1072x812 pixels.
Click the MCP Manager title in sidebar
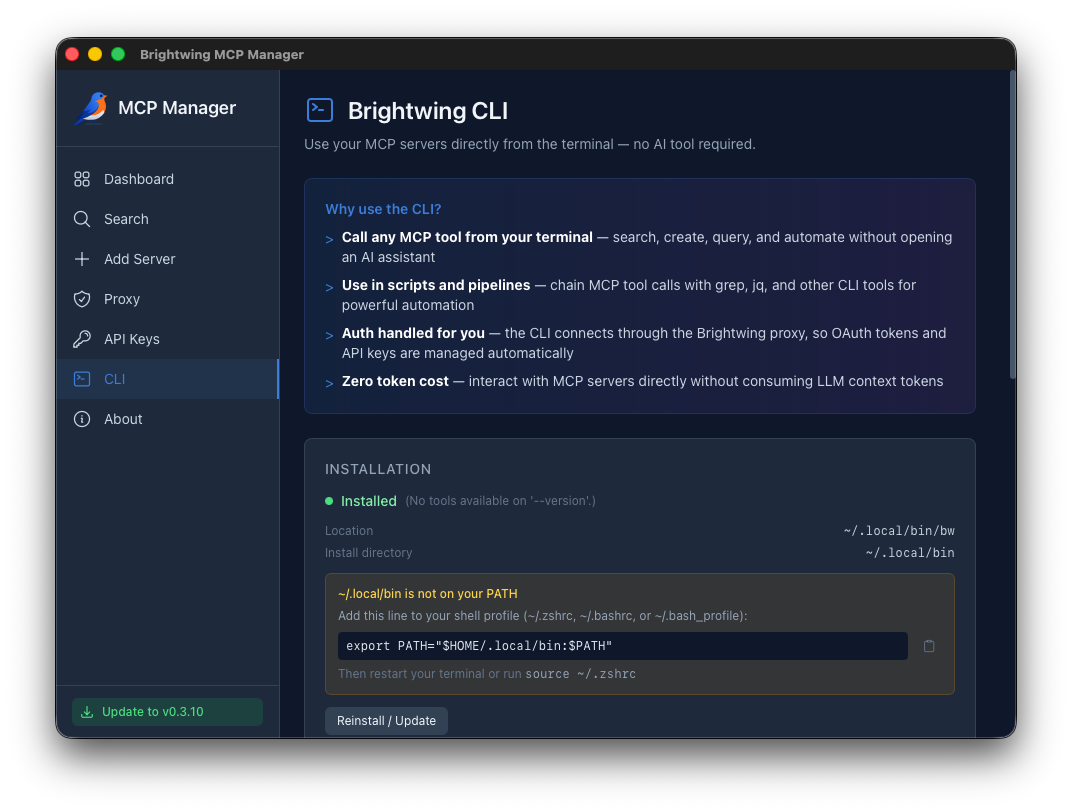(177, 108)
